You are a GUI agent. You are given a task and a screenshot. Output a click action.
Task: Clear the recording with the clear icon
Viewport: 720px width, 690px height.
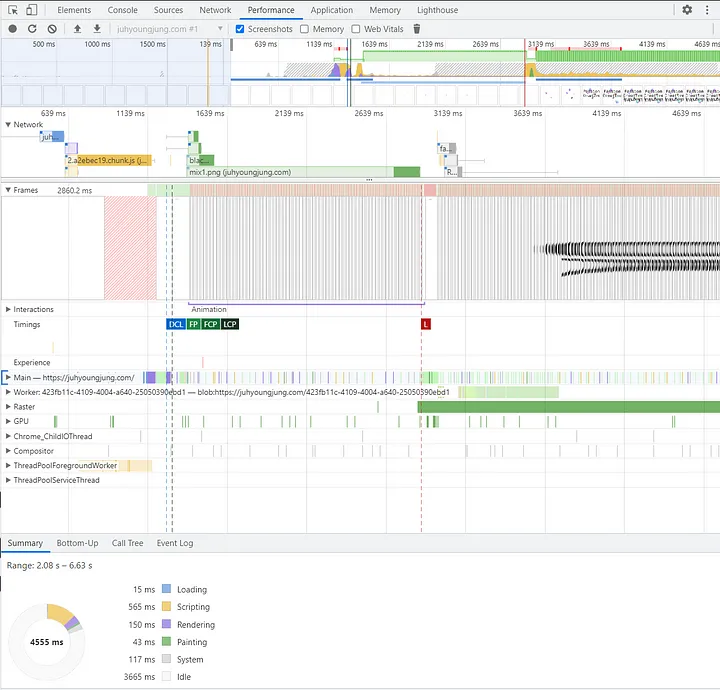52,29
